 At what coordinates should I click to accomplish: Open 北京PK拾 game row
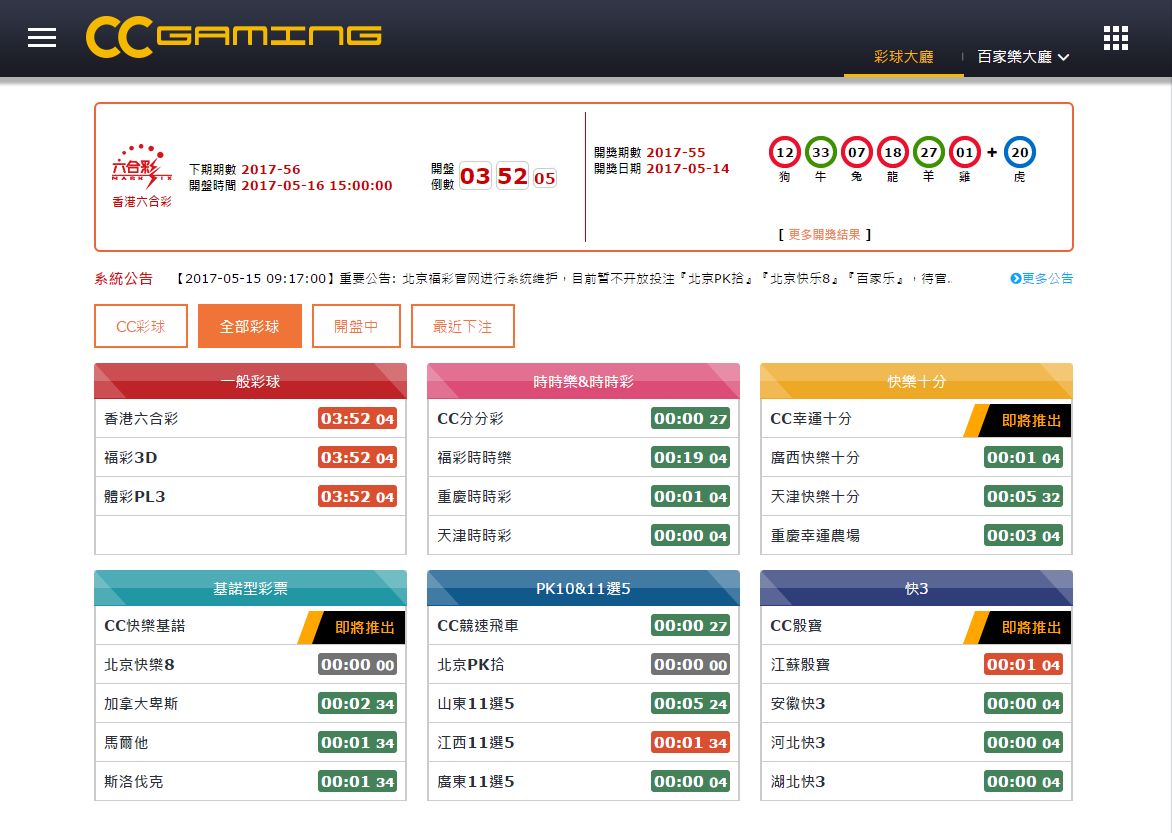click(583, 665)
